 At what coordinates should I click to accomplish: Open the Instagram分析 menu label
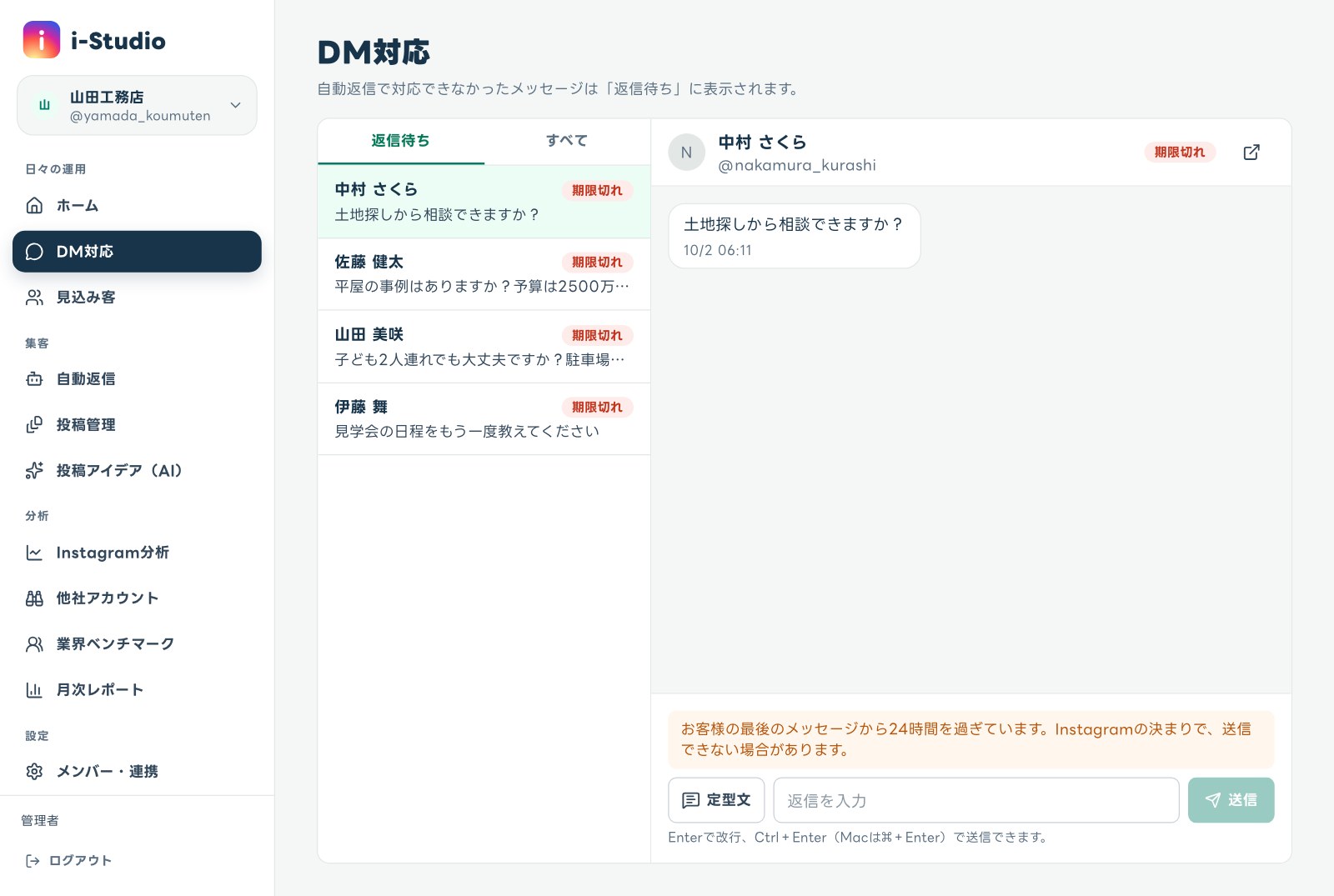click(x=113, y=553)
